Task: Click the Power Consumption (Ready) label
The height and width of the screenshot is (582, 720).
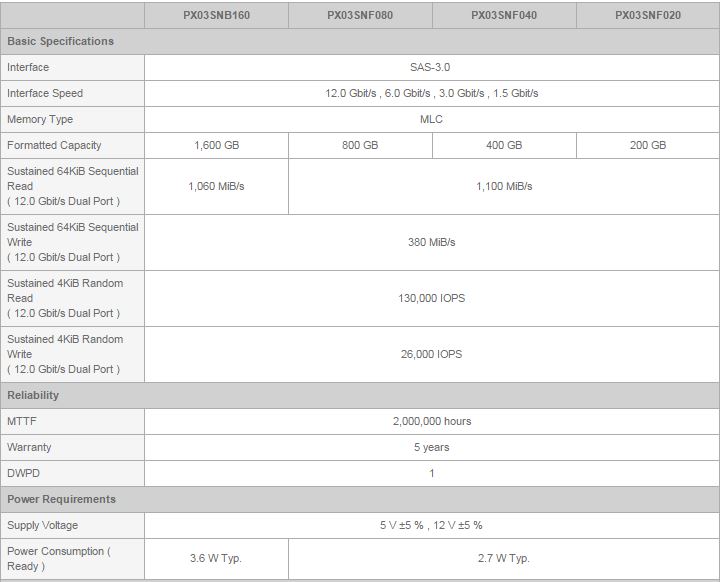Action: click(x=59, y=559)
